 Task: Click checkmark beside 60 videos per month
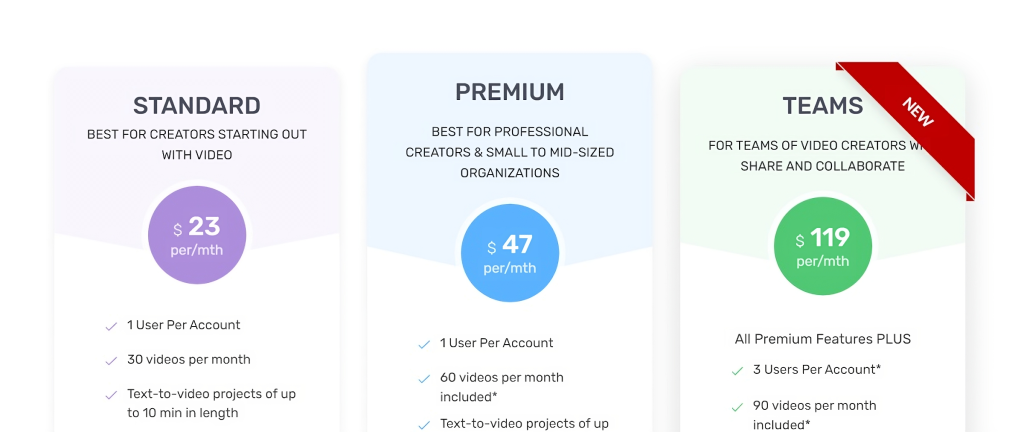coord(424,379)
